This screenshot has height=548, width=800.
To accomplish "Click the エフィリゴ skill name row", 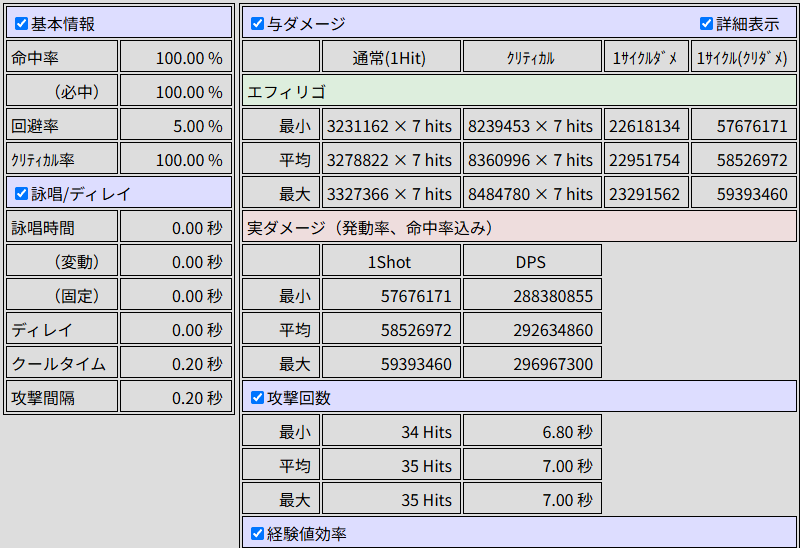I will (x=519, y=91).
